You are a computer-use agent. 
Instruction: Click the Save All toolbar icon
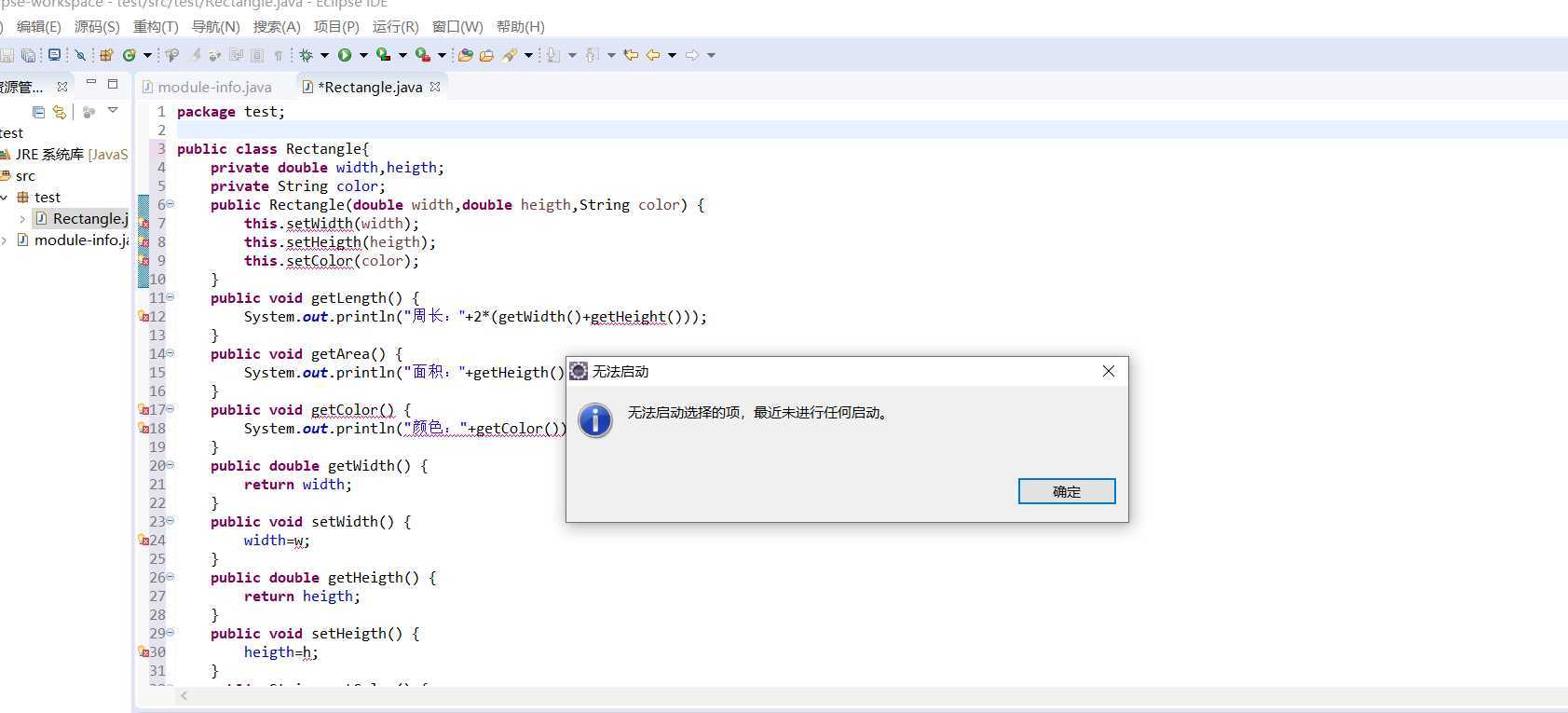(x=28, y=55)
